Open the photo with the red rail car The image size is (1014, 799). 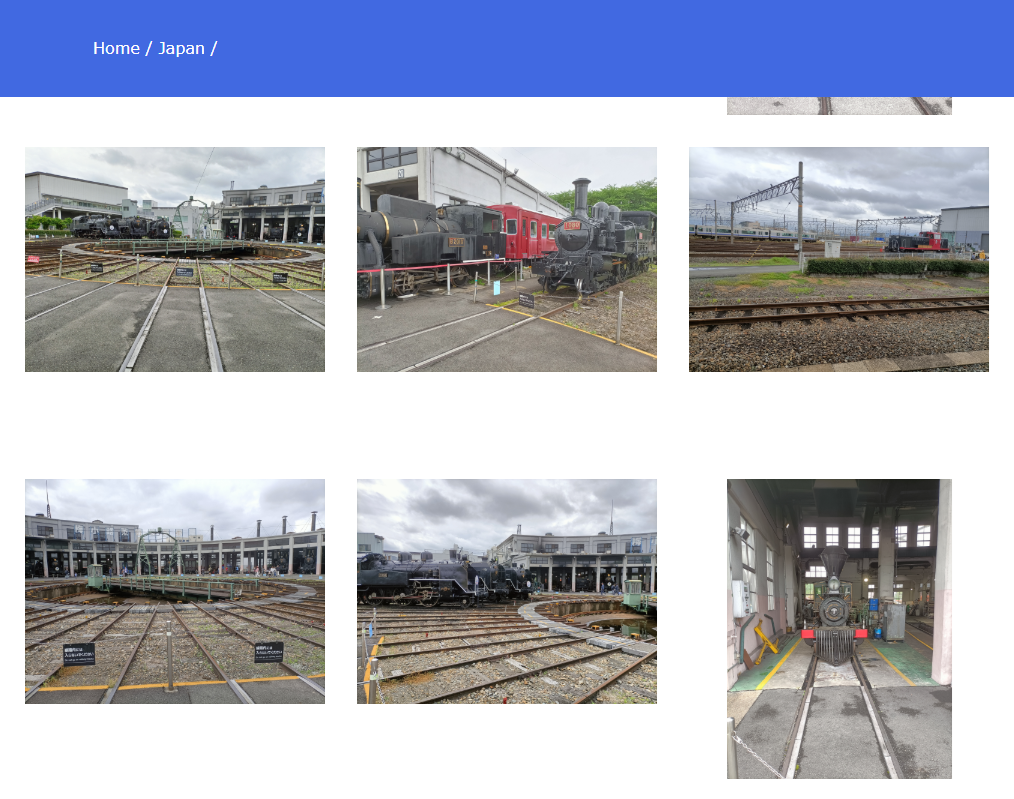coord(507,259)
